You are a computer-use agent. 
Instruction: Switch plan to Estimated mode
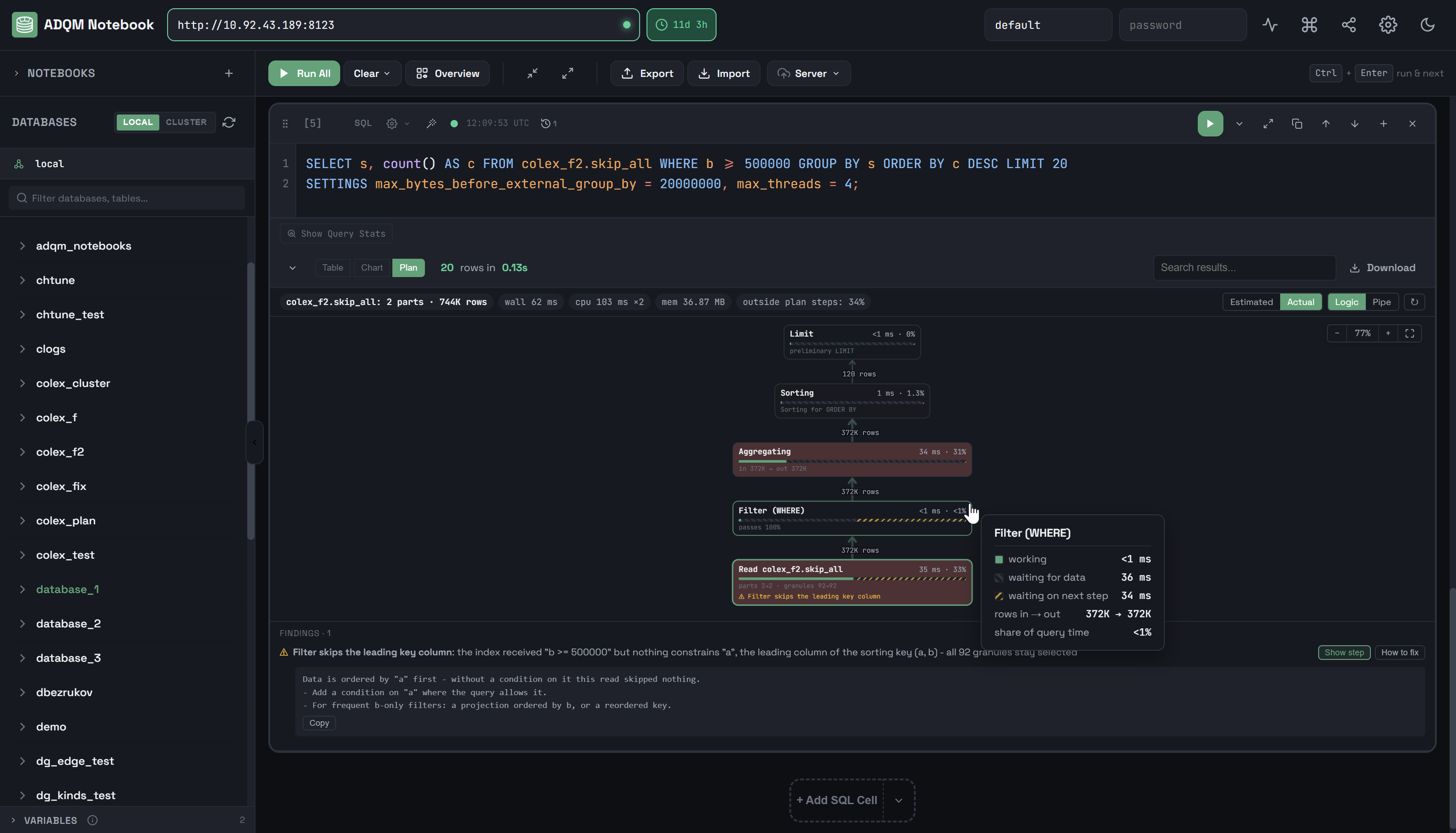pos(1251,302)
